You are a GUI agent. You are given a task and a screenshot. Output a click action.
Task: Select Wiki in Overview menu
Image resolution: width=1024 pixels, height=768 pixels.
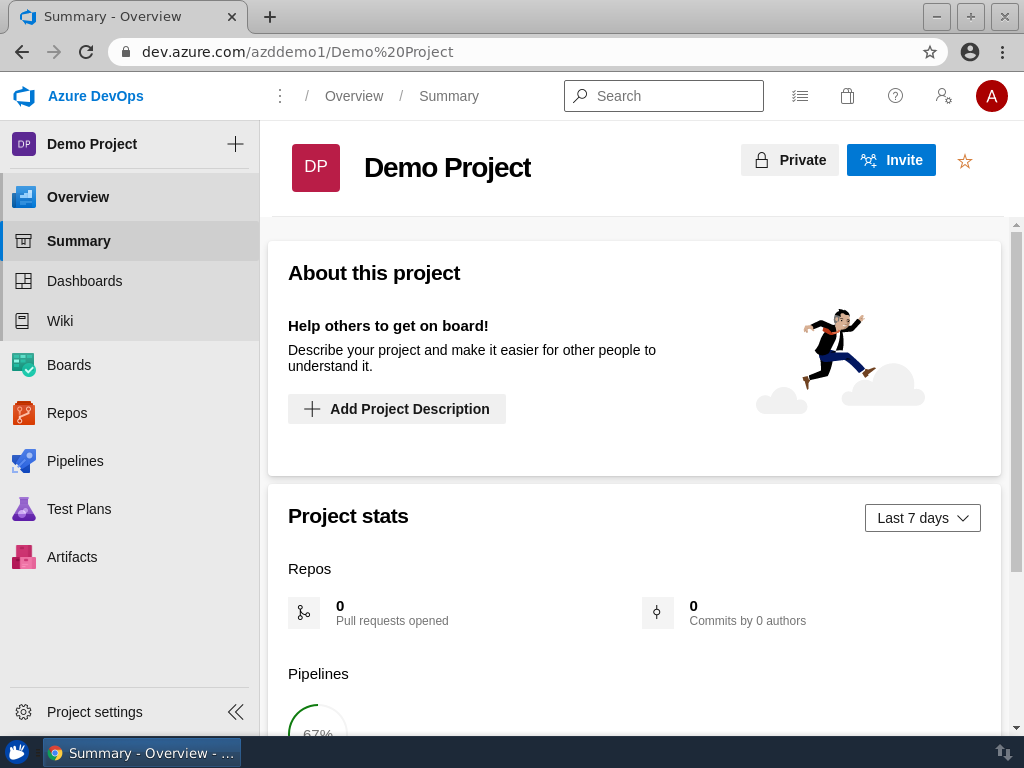[60, 321]
